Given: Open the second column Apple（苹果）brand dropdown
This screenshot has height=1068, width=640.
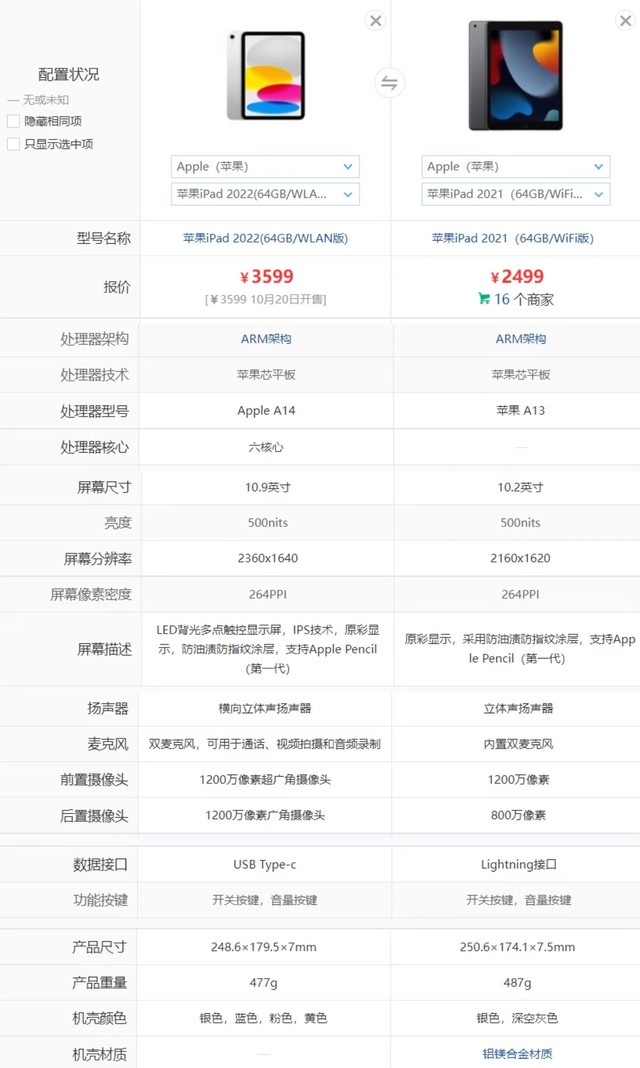Looking at the screenshot, I should click(x=515, y=166).
